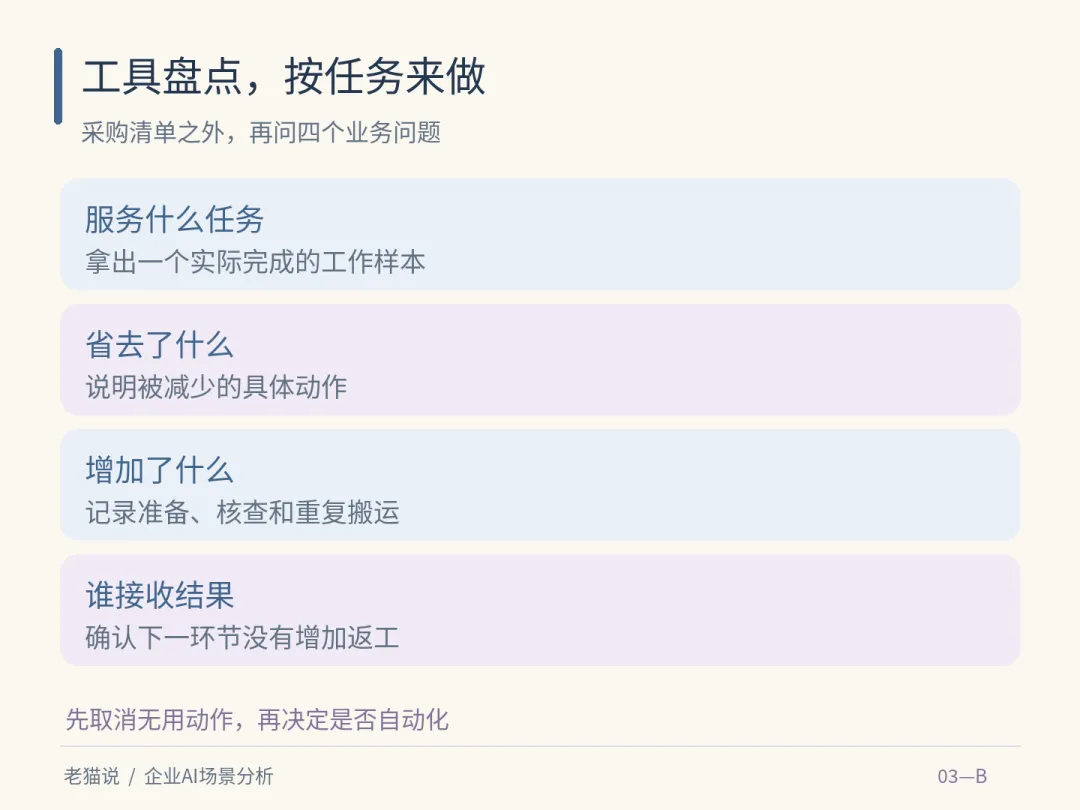This screenshot has width=1080, height=810.
Task: Open the 省去了什么 card
Action: (540, 360)
